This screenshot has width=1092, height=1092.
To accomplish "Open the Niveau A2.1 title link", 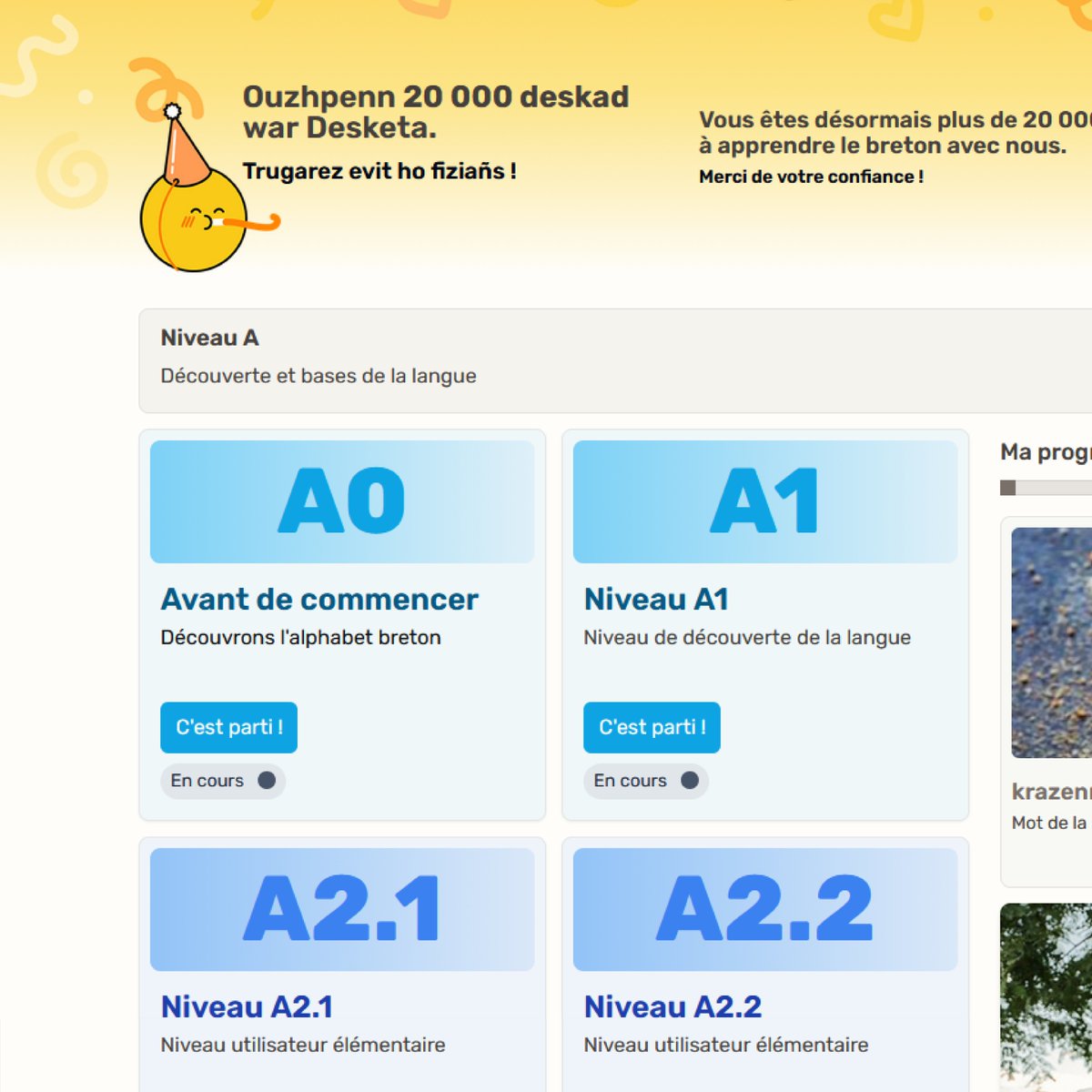I will click(x=247, y=1006).
